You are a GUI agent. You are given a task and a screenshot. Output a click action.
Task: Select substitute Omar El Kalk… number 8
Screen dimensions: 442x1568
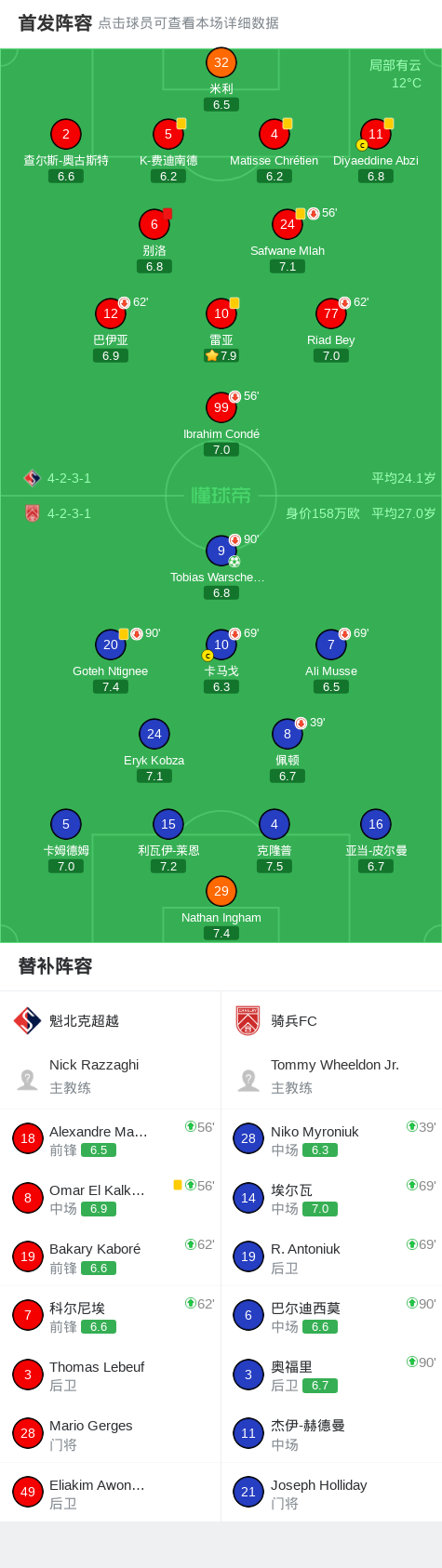tap(110, 1198)
